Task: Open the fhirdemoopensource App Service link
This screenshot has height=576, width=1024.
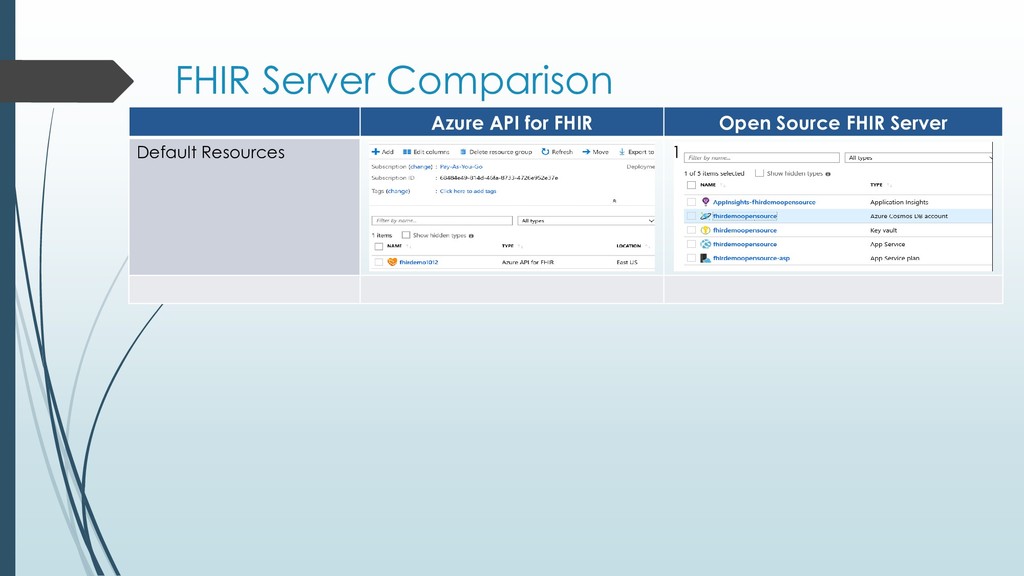Action: (x=744, y=244)
